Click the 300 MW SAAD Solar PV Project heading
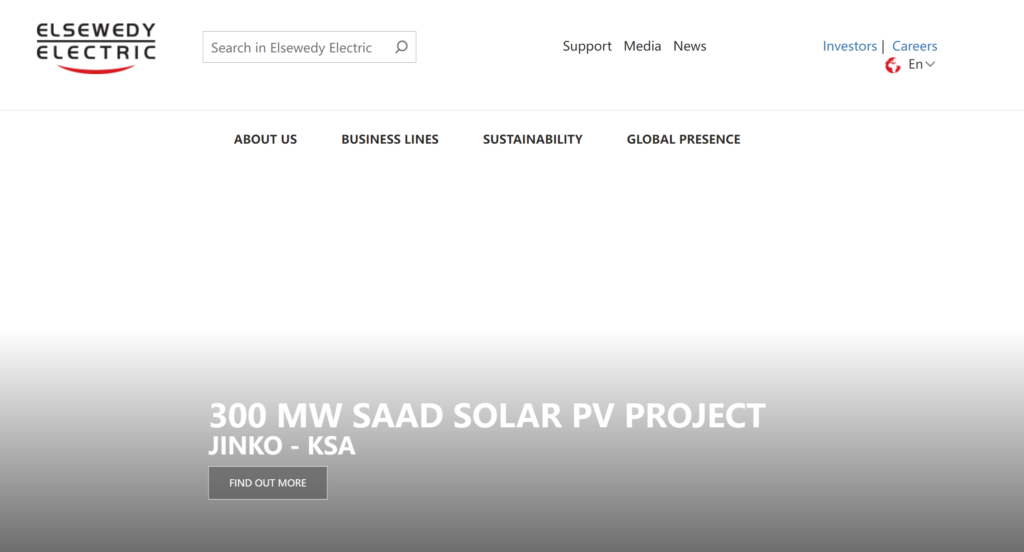 click(487, 415)
